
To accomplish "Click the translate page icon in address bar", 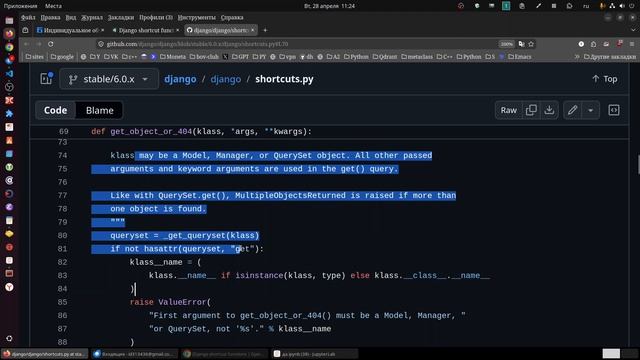I will click(521, 44).
